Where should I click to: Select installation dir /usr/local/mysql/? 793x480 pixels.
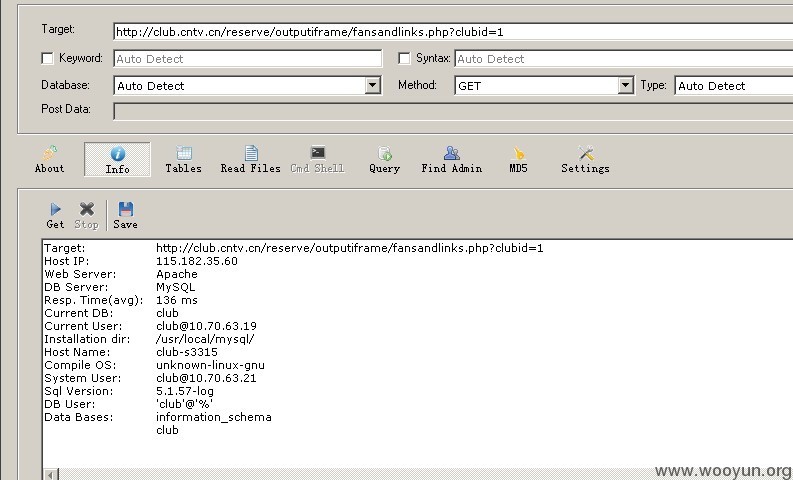[x=205, y=339]
